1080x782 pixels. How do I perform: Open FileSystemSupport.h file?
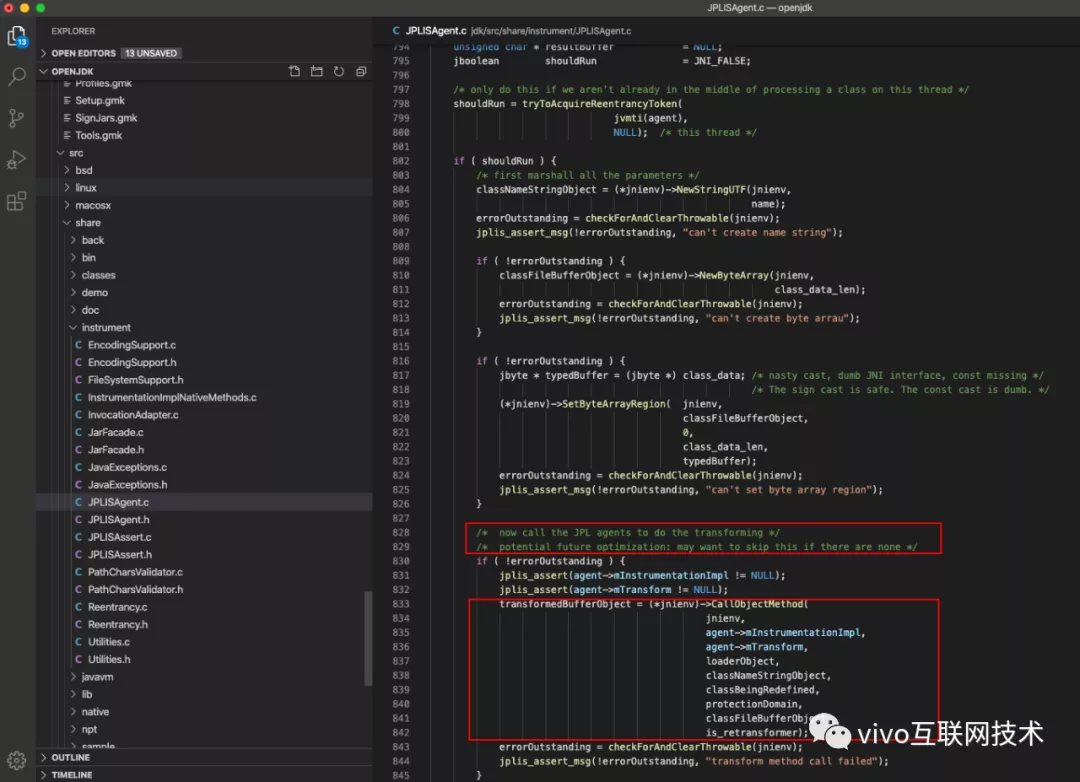click(x=135, y=380)
